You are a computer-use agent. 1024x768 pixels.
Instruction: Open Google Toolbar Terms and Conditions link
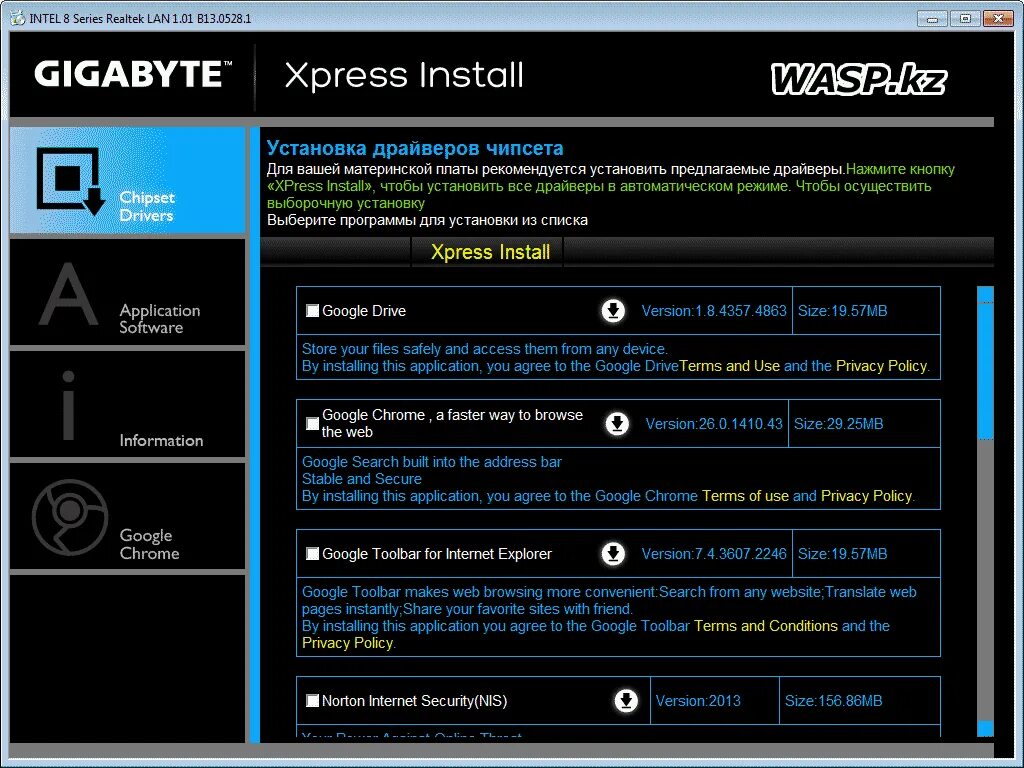(765, 626)
